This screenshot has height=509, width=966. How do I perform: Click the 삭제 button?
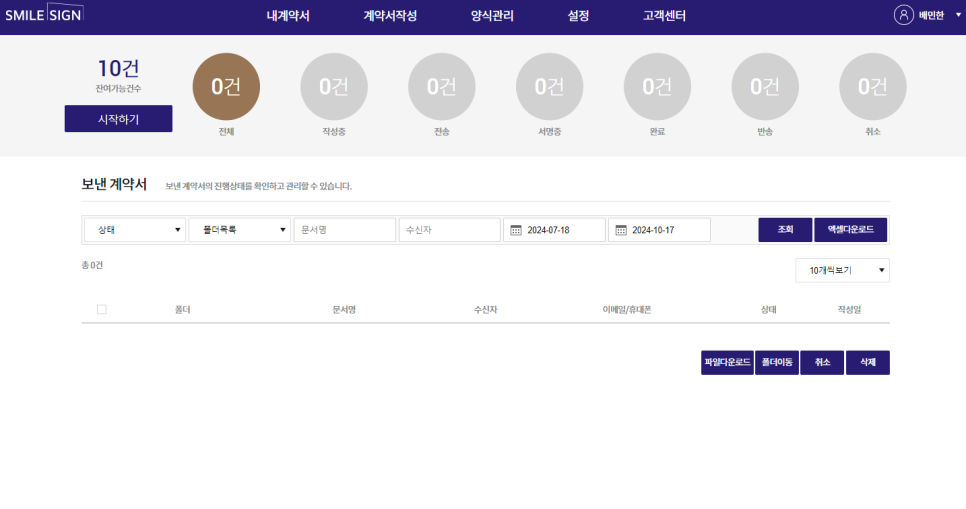pyautogui.click(x=867, y=362)
